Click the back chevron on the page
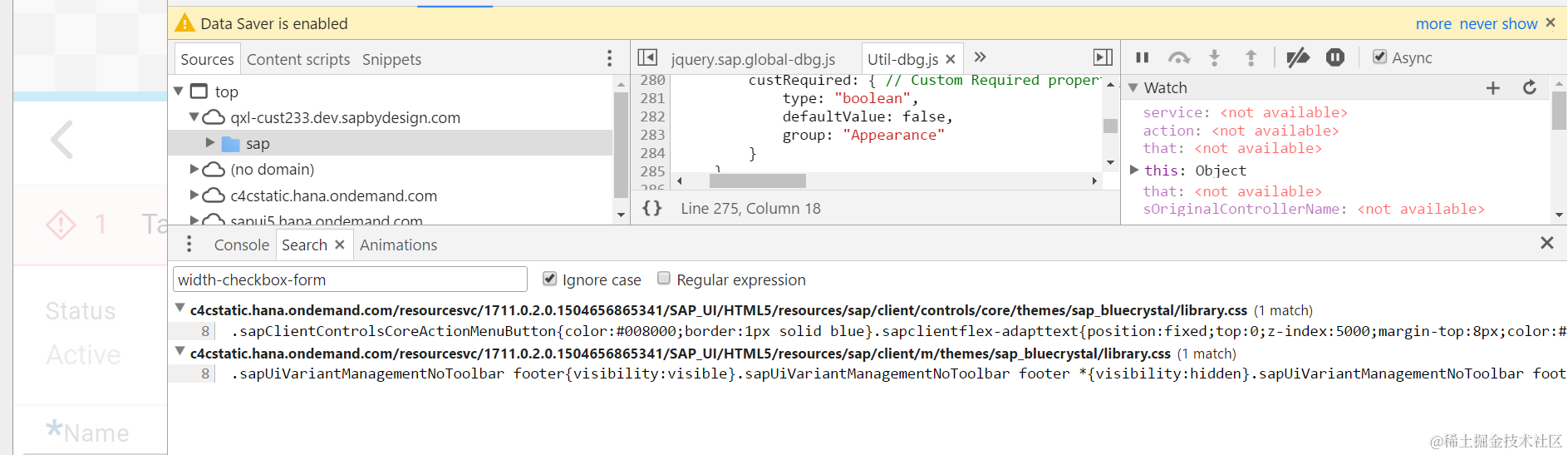 pyautogui.click(x=62, y=139)
